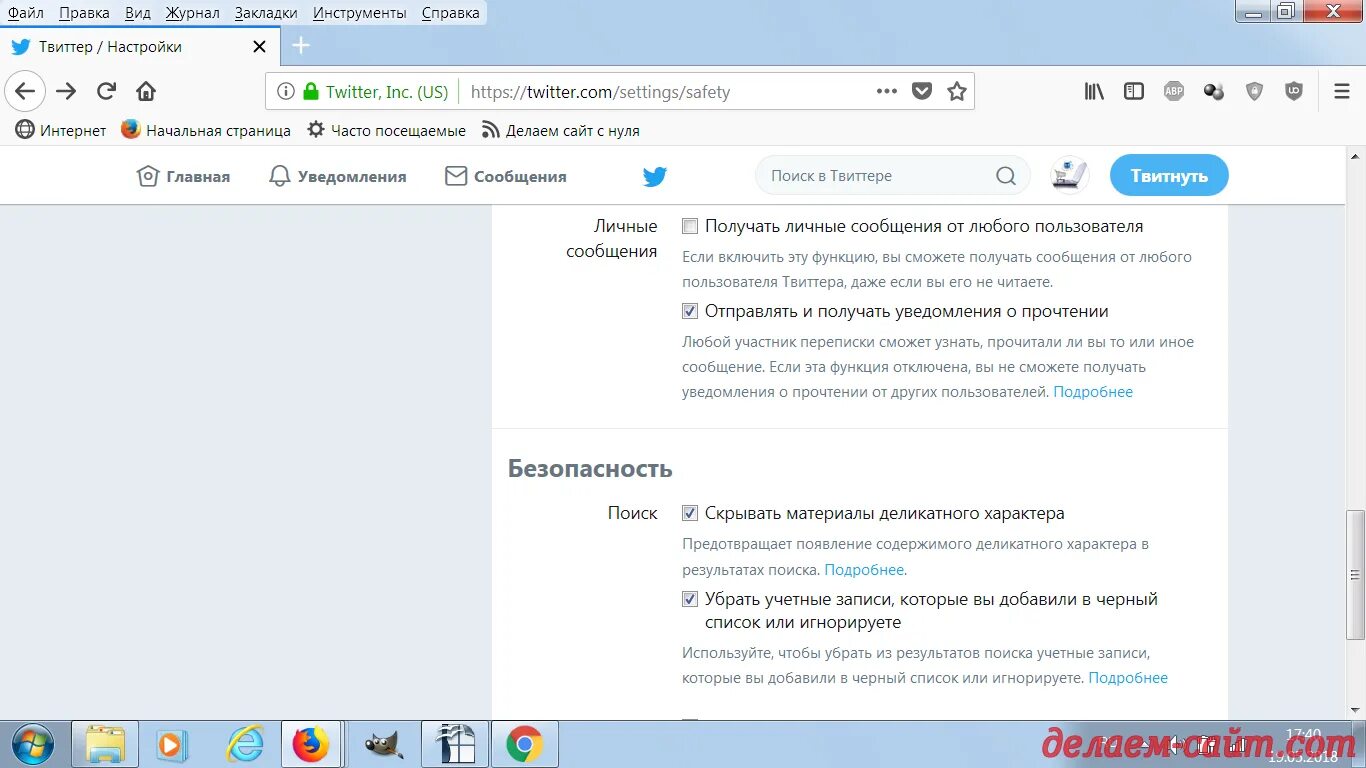
Task: Open the Windows Start button
Action: (x=33, y=744)
